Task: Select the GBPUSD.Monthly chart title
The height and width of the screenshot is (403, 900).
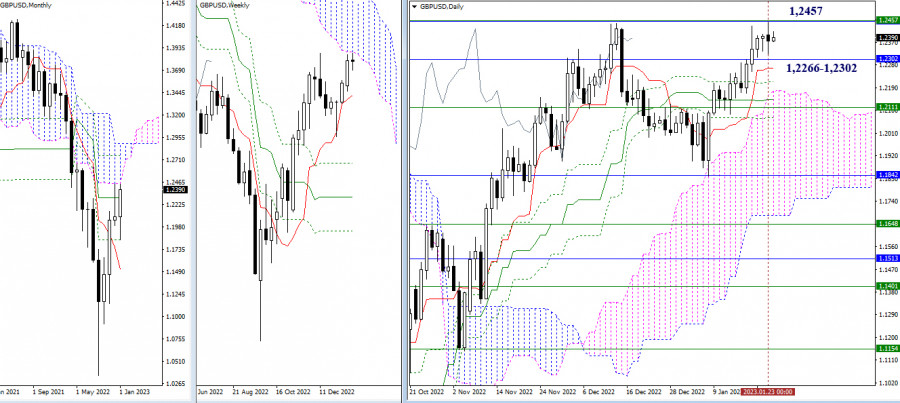Action: (25, 5)
